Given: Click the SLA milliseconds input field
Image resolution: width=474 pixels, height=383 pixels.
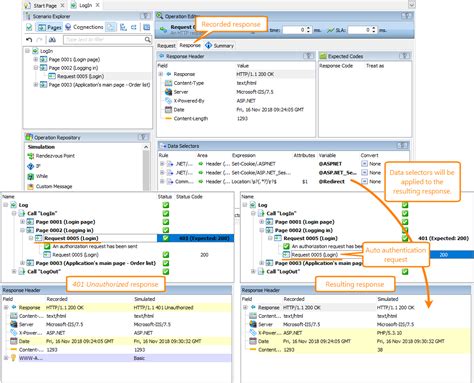Looking at the screenshot, I should (359, 30).
